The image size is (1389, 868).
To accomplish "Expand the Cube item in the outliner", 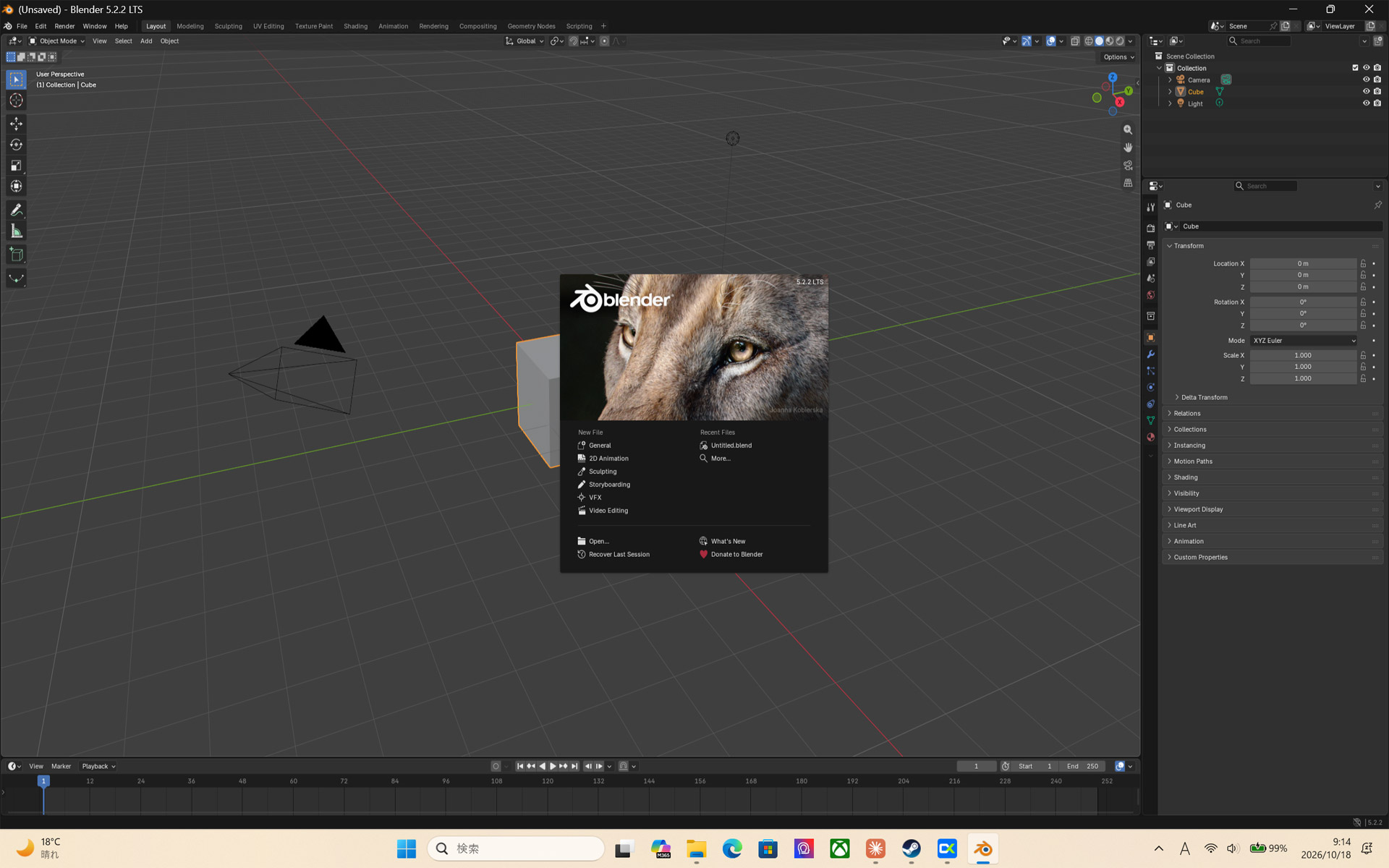I will click(1170, 92).
